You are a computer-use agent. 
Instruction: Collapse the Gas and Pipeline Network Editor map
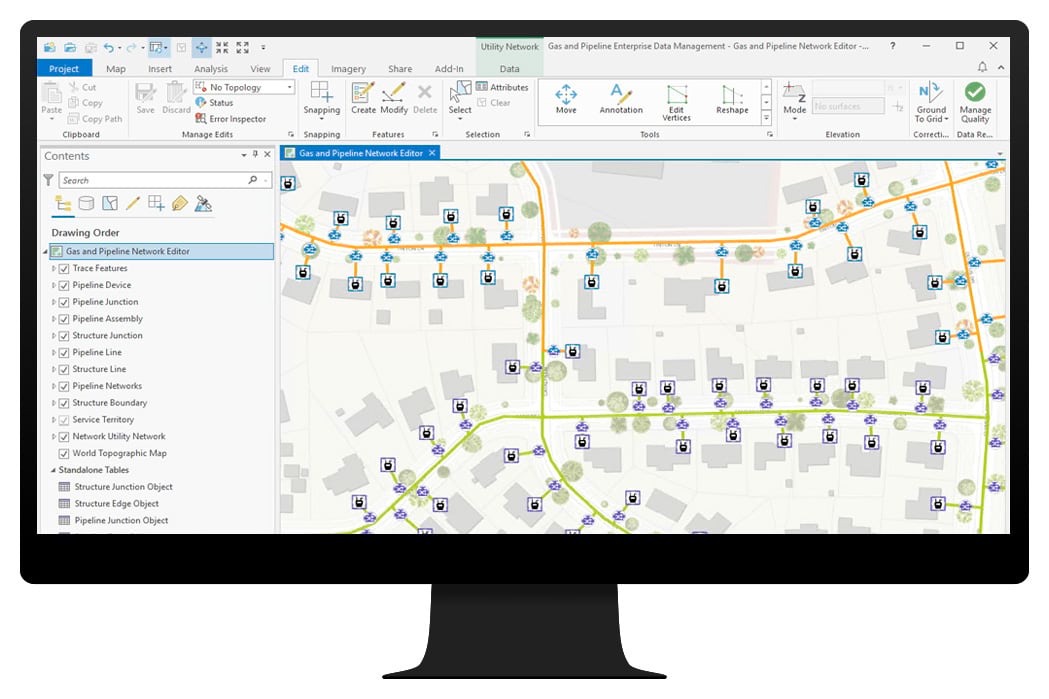(45, 252)
